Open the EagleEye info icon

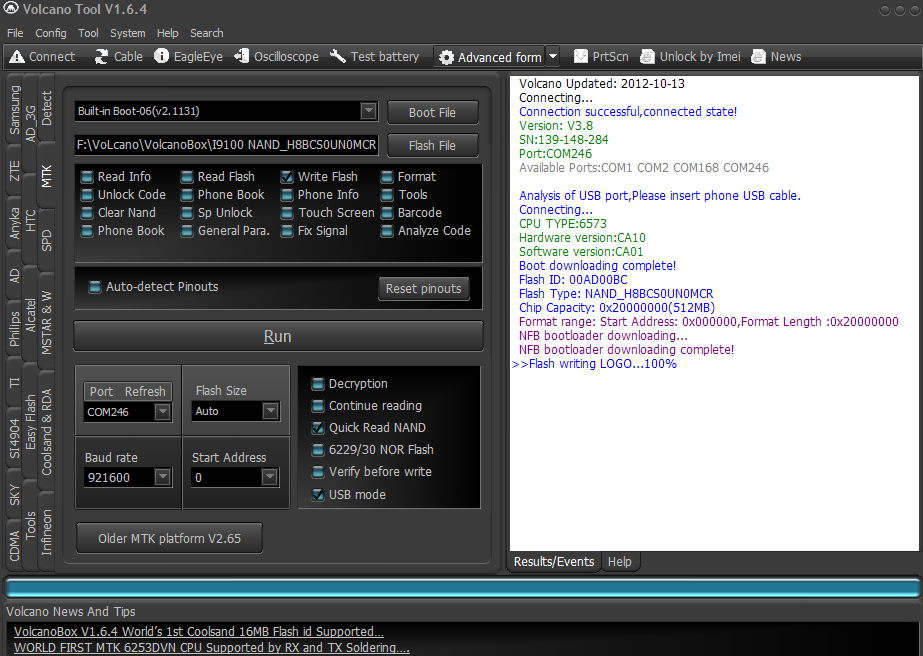pos(161,56)
